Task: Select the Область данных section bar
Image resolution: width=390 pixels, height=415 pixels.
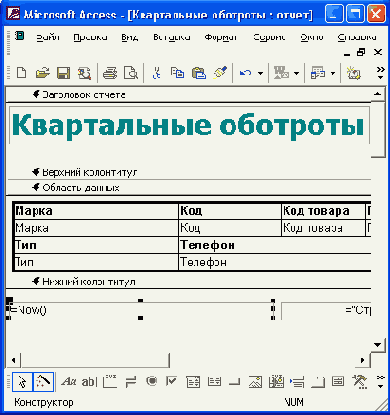Action: coord(188,188)
